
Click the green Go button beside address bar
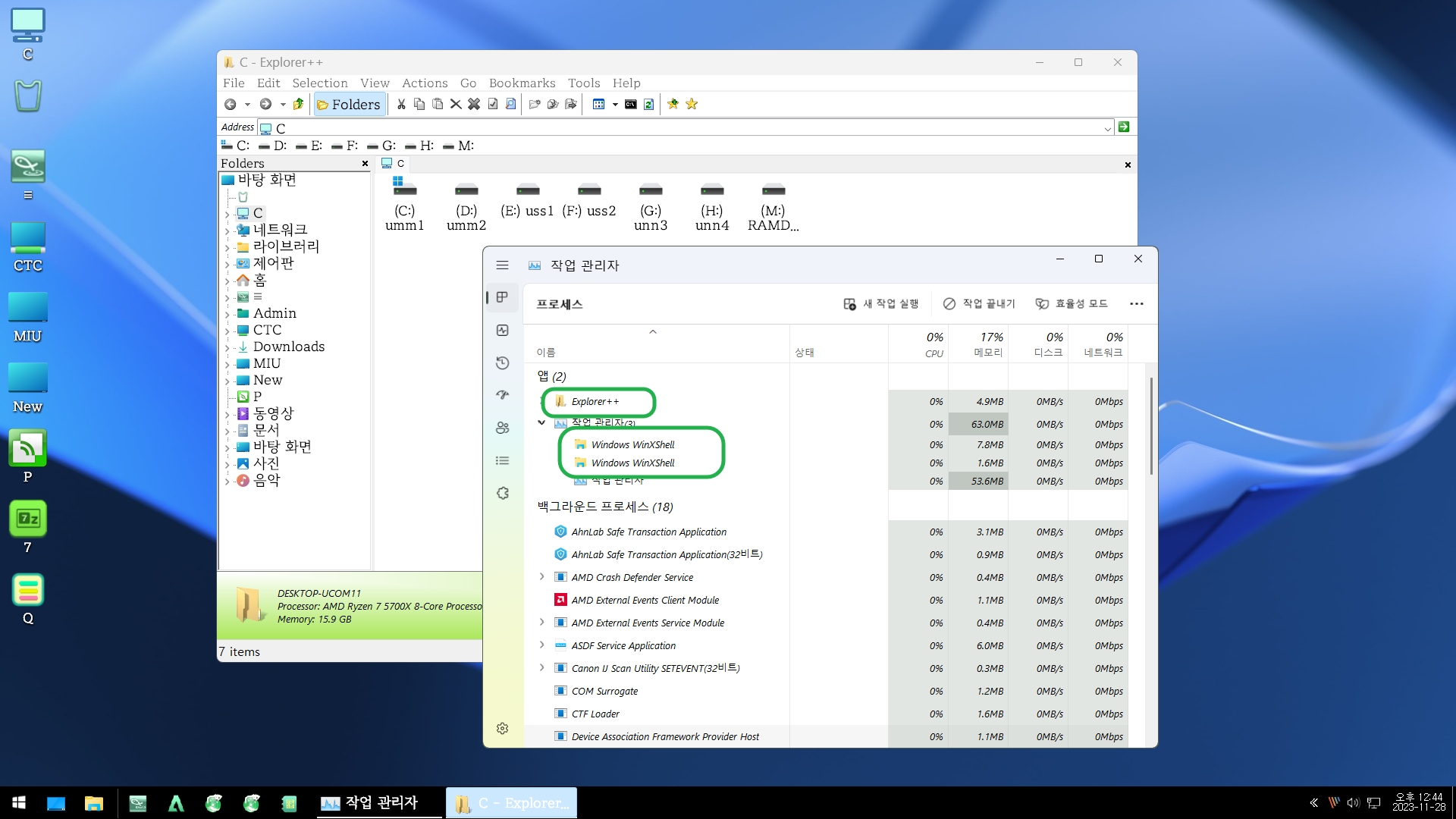1124,127
